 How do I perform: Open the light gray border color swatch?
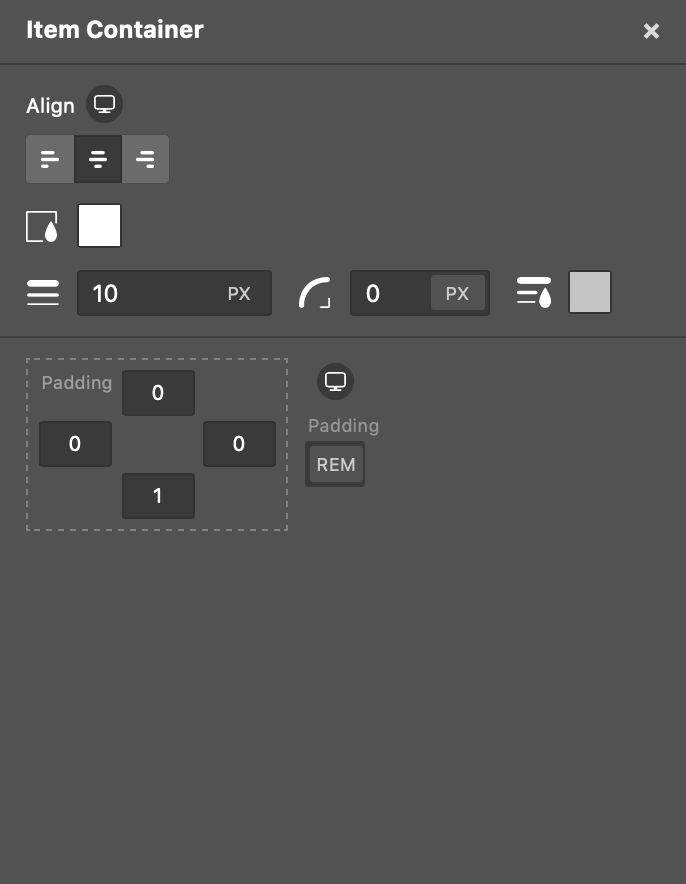(x=590, y=292)
